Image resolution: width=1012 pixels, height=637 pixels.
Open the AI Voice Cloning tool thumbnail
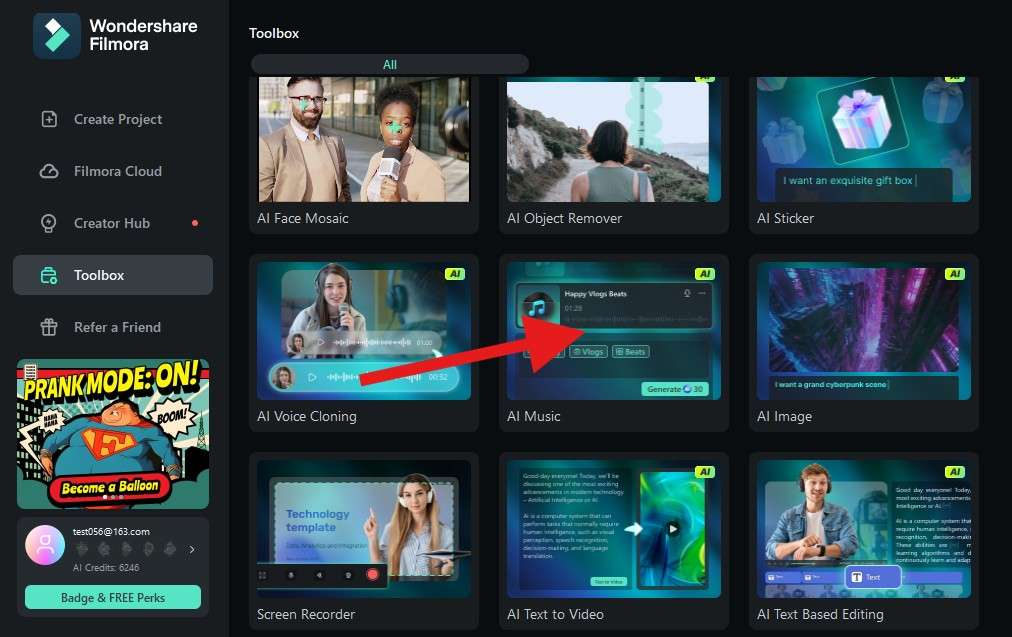(364, 331)
